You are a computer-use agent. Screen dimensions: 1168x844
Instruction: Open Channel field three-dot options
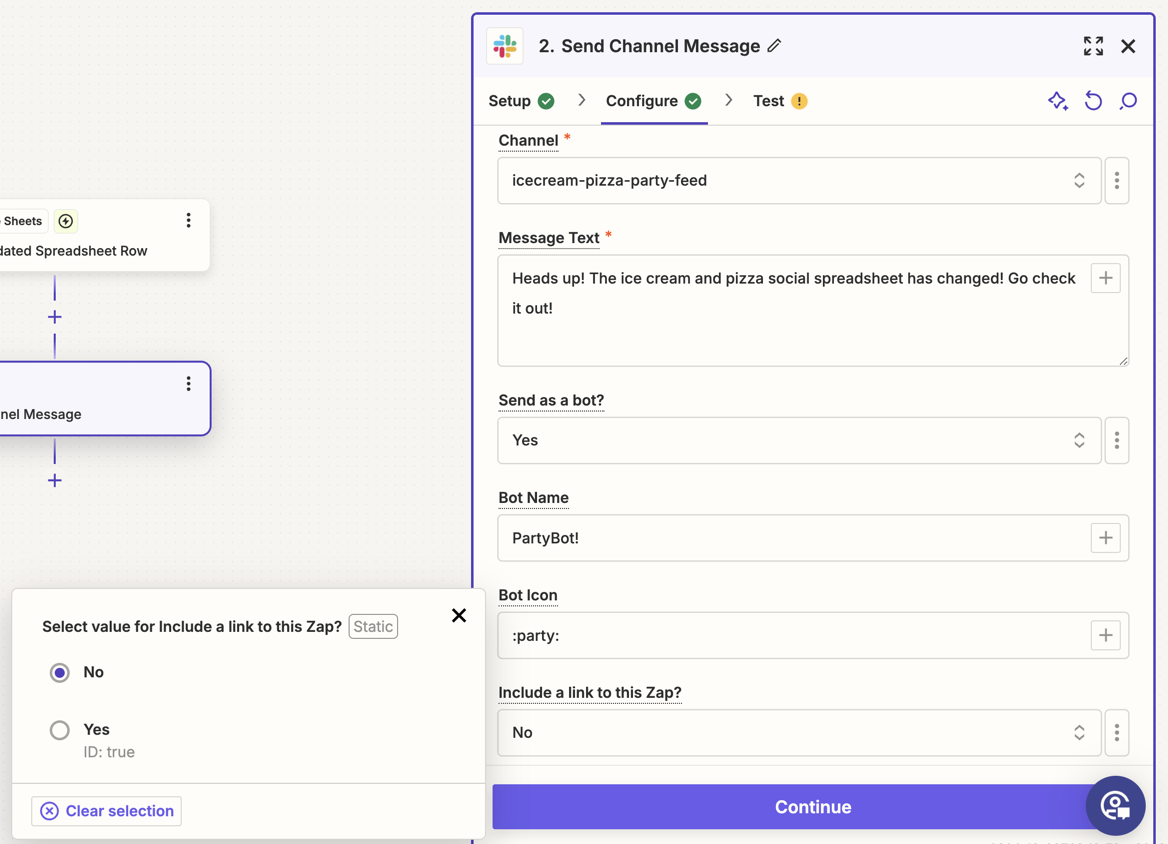pyautogui.click(x=1116, y=180)
